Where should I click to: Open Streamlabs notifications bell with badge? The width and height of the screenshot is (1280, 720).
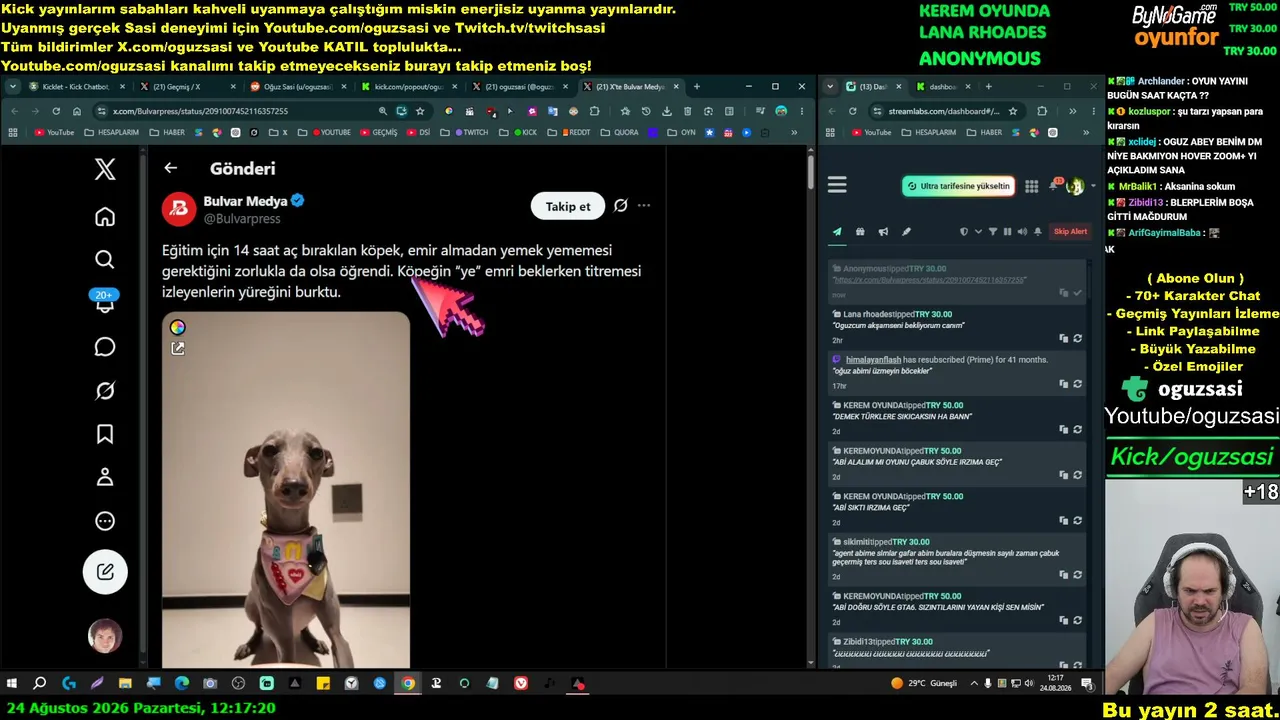pos(1055,185)
